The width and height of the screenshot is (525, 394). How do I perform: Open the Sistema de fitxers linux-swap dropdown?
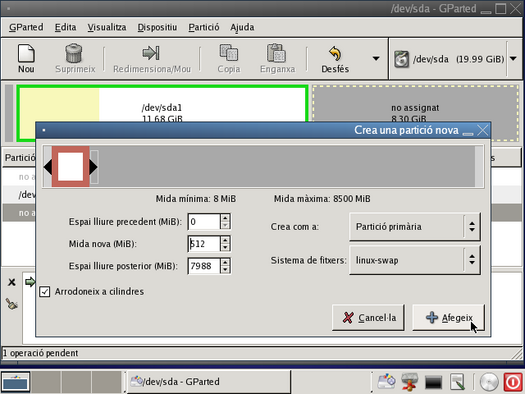click(415, 260)
